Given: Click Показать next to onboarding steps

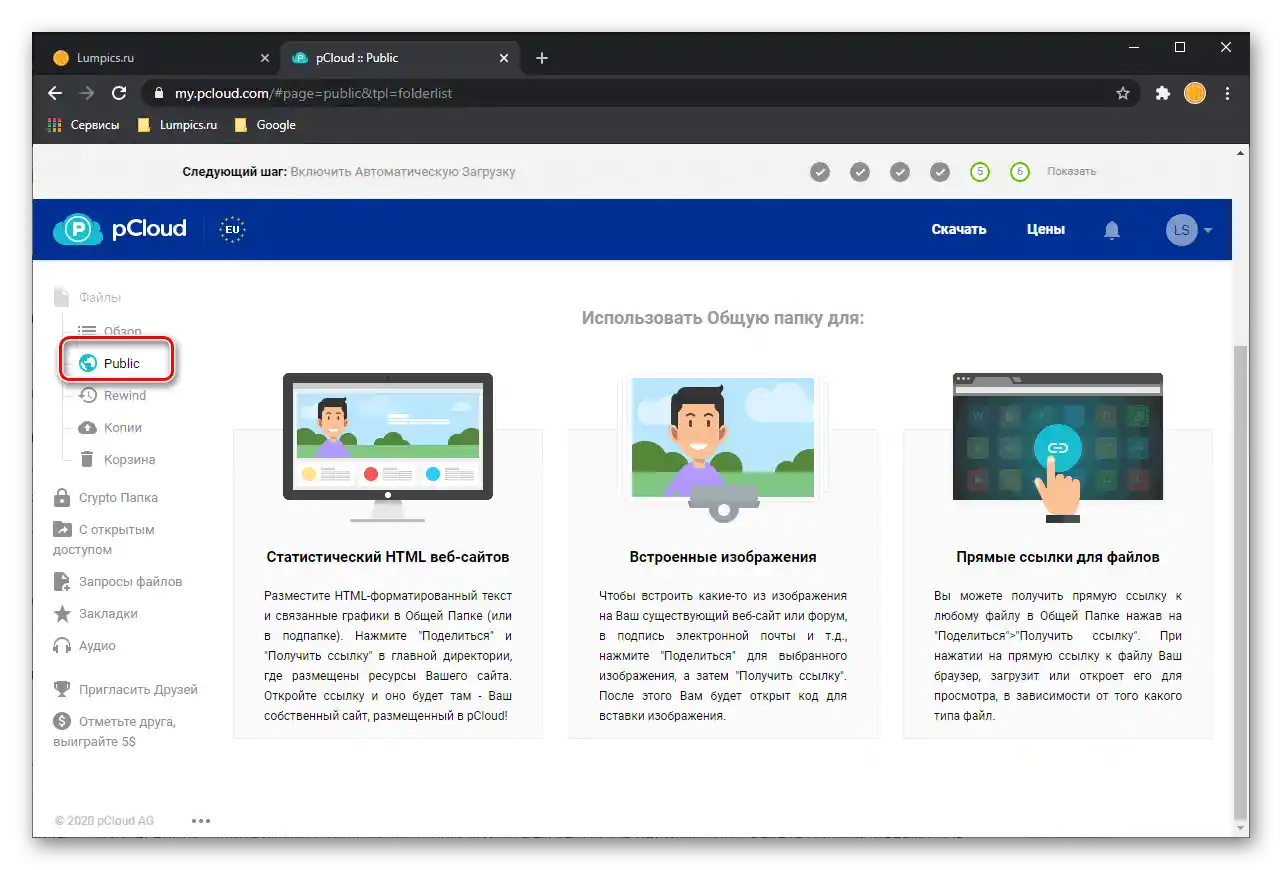Looking at the screenshot, I should tap(1071, 172).
